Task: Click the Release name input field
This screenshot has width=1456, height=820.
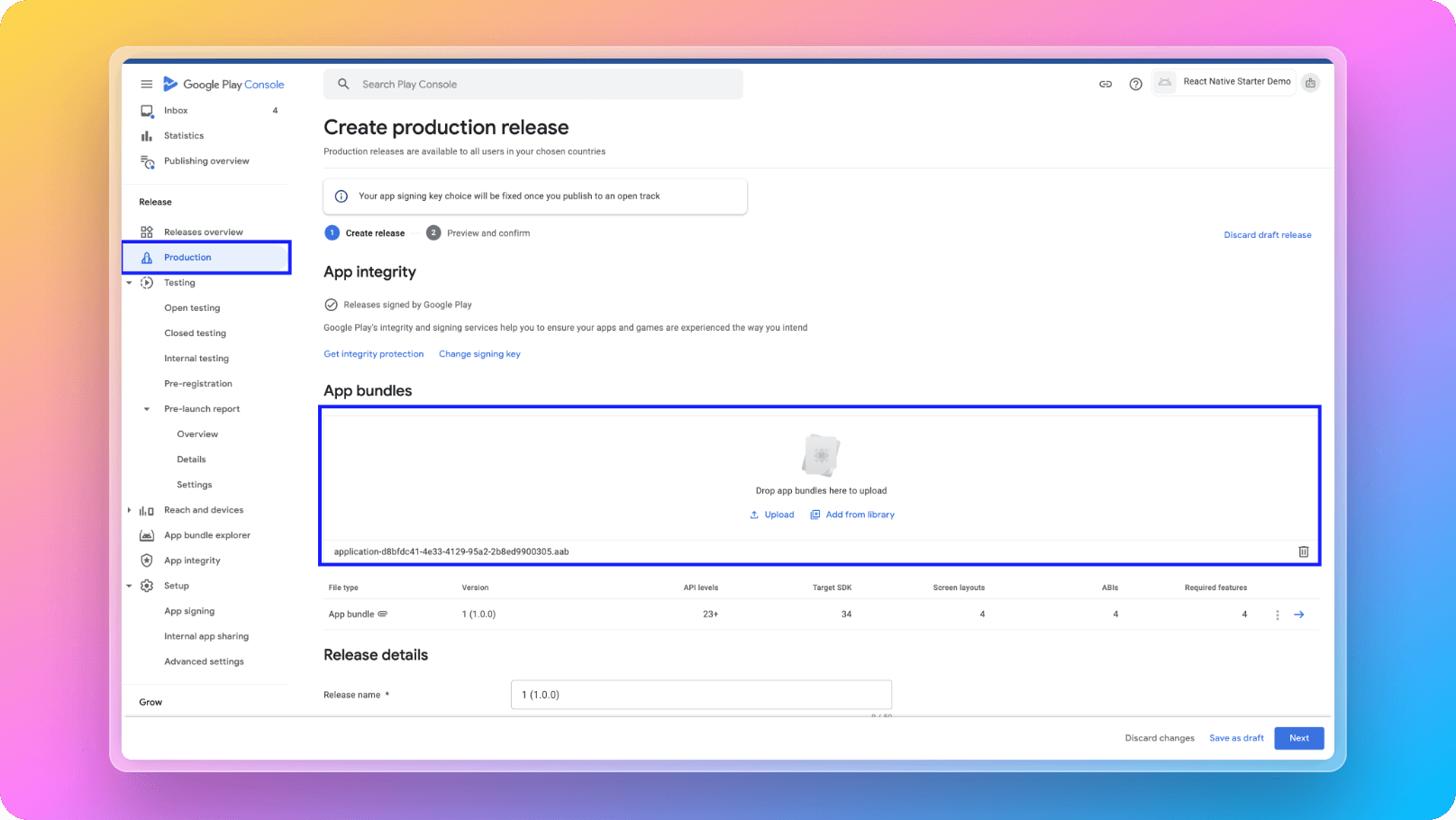Action: coord(701,695)
